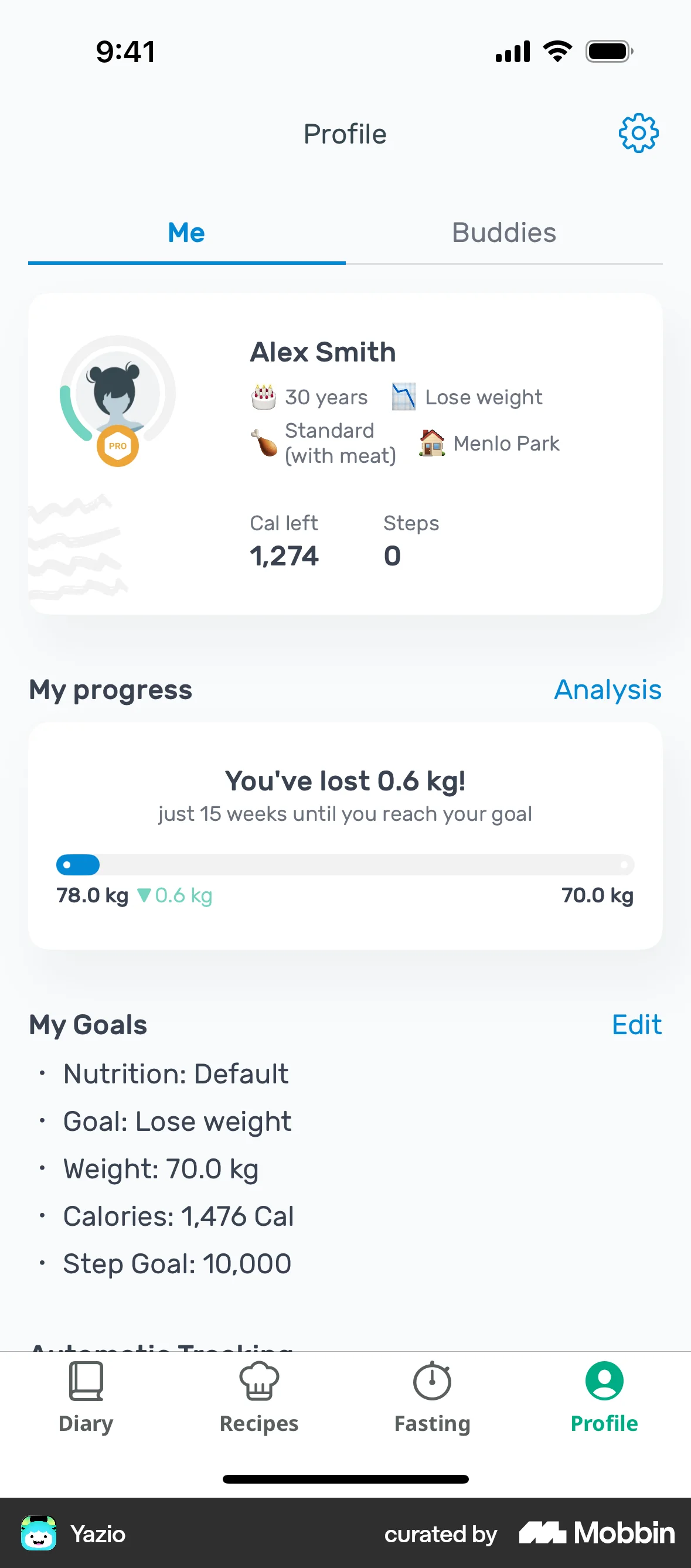Tap the Lose weight chart icon

tap(404, 397)
